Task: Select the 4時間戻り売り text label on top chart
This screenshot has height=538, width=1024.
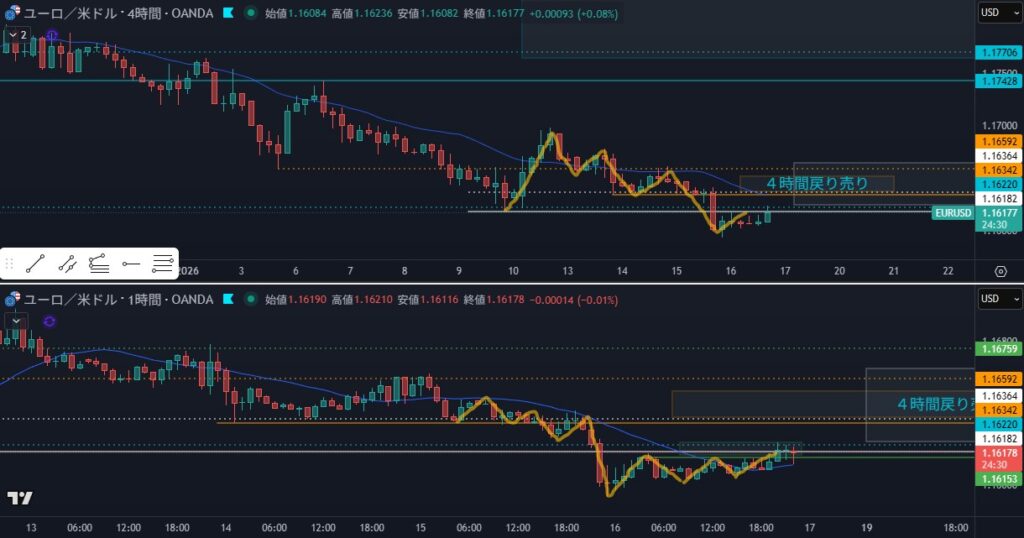Action: click(x=816, y=183)
